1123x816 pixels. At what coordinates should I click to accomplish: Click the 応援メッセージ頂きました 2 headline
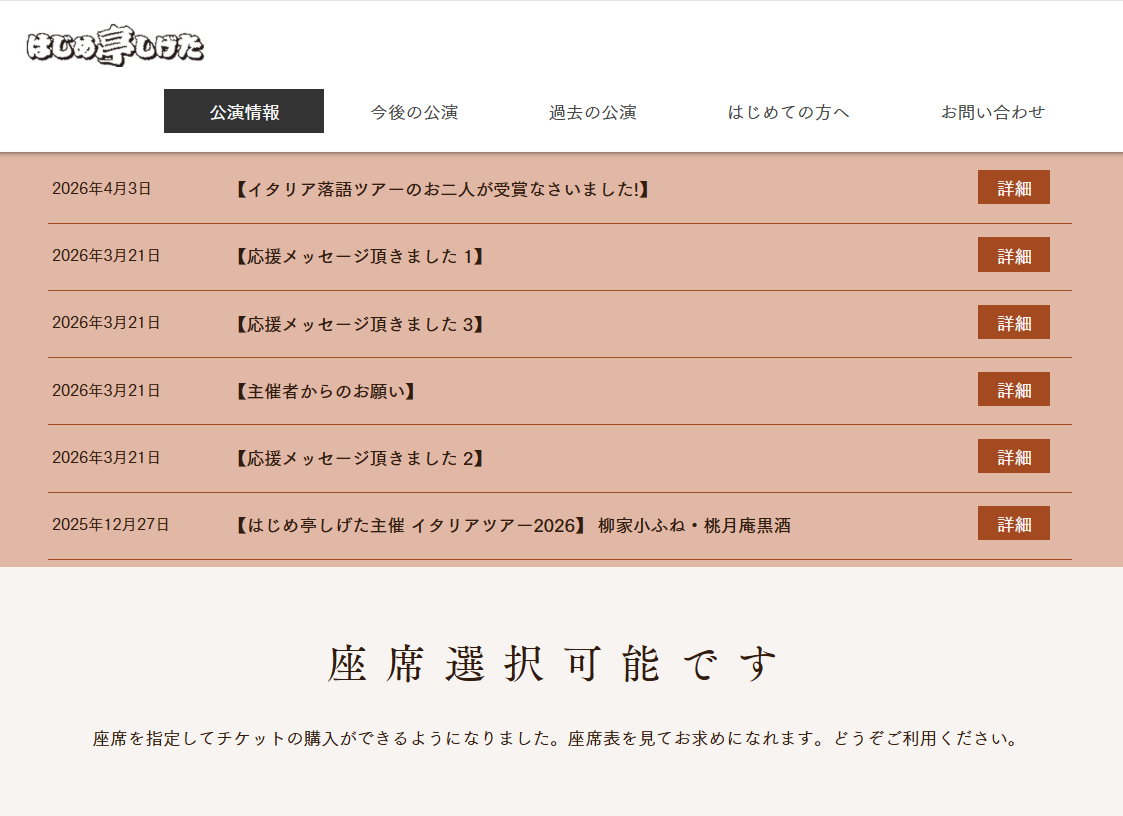point(360,458)
